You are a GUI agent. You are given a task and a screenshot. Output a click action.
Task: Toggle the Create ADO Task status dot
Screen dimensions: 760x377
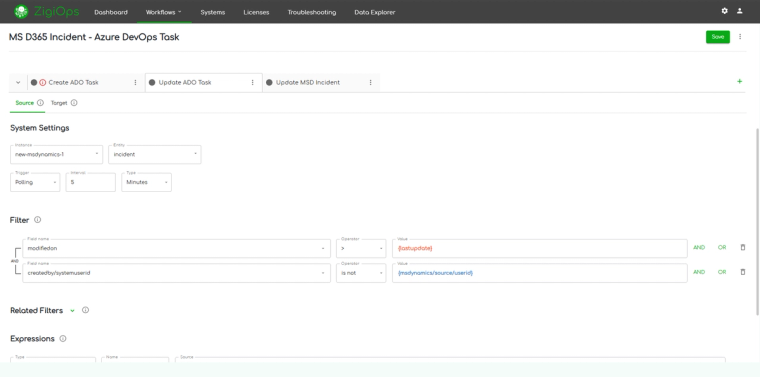[34, 82]
